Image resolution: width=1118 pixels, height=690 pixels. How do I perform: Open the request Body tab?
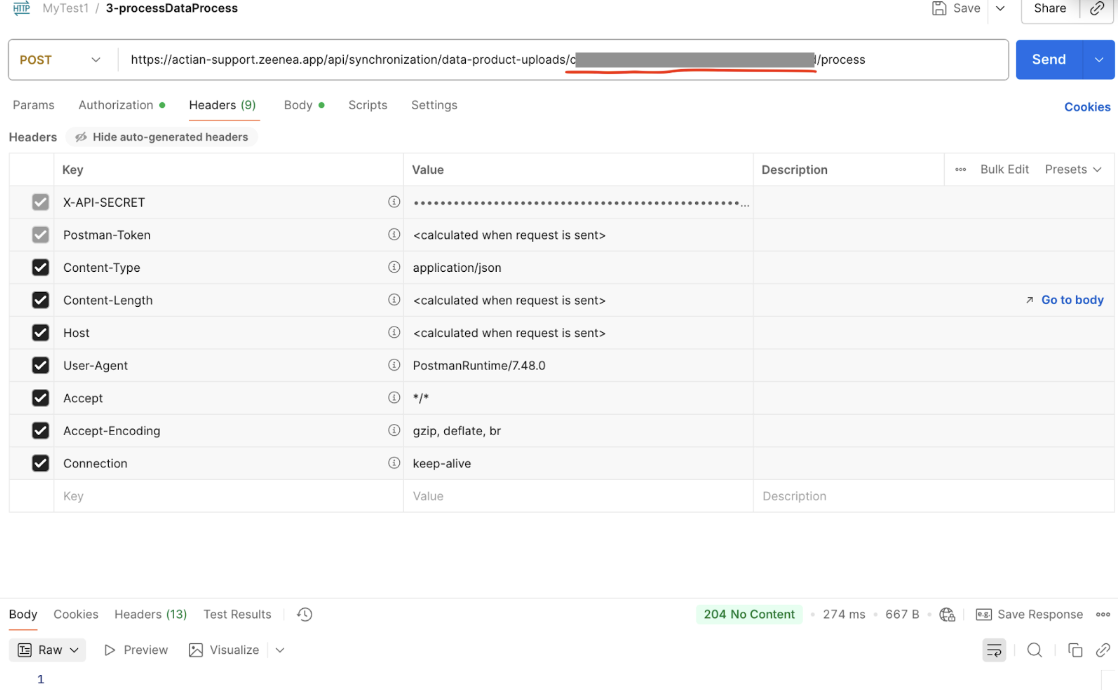coord(304,105)
